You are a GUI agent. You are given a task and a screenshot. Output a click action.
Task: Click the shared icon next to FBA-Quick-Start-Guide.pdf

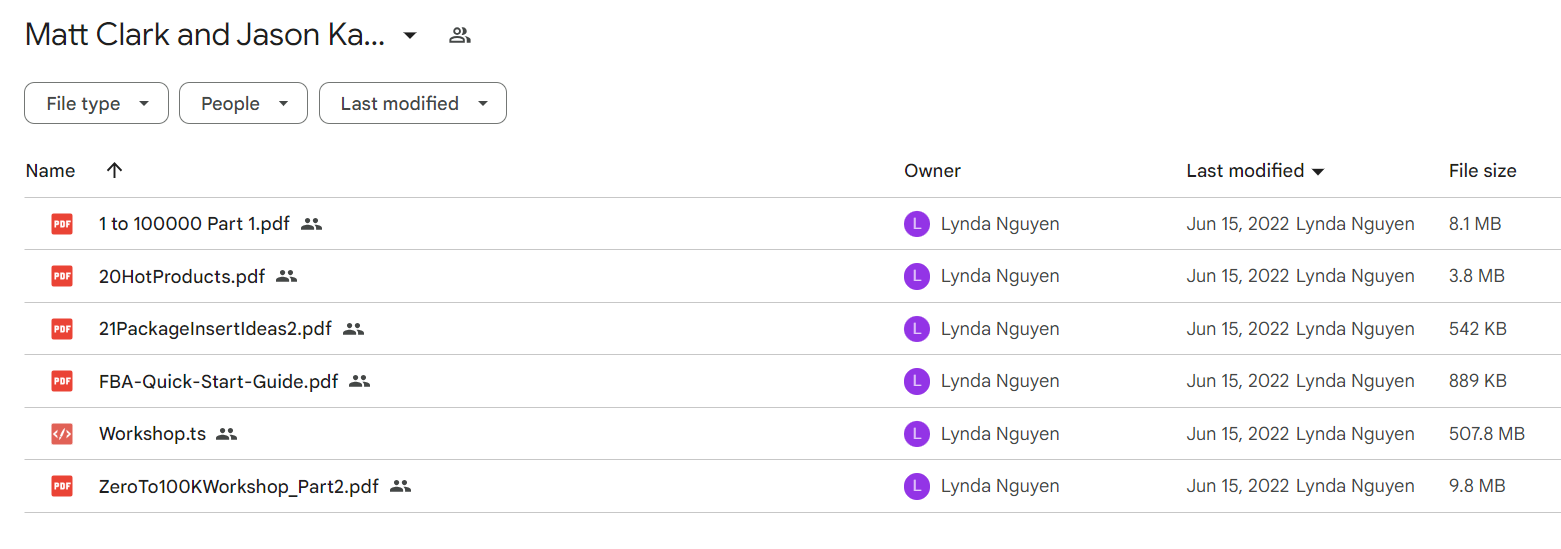click(x=360, y=381)
